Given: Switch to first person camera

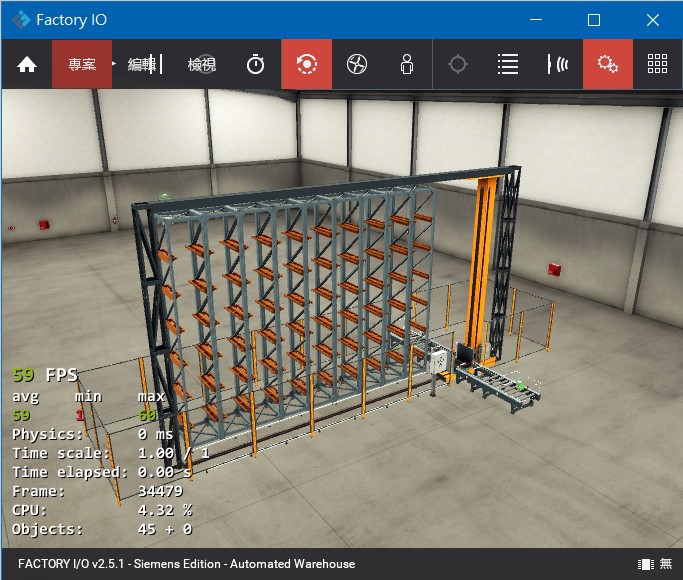Looking at the screenshot, I should coord(407,64).
